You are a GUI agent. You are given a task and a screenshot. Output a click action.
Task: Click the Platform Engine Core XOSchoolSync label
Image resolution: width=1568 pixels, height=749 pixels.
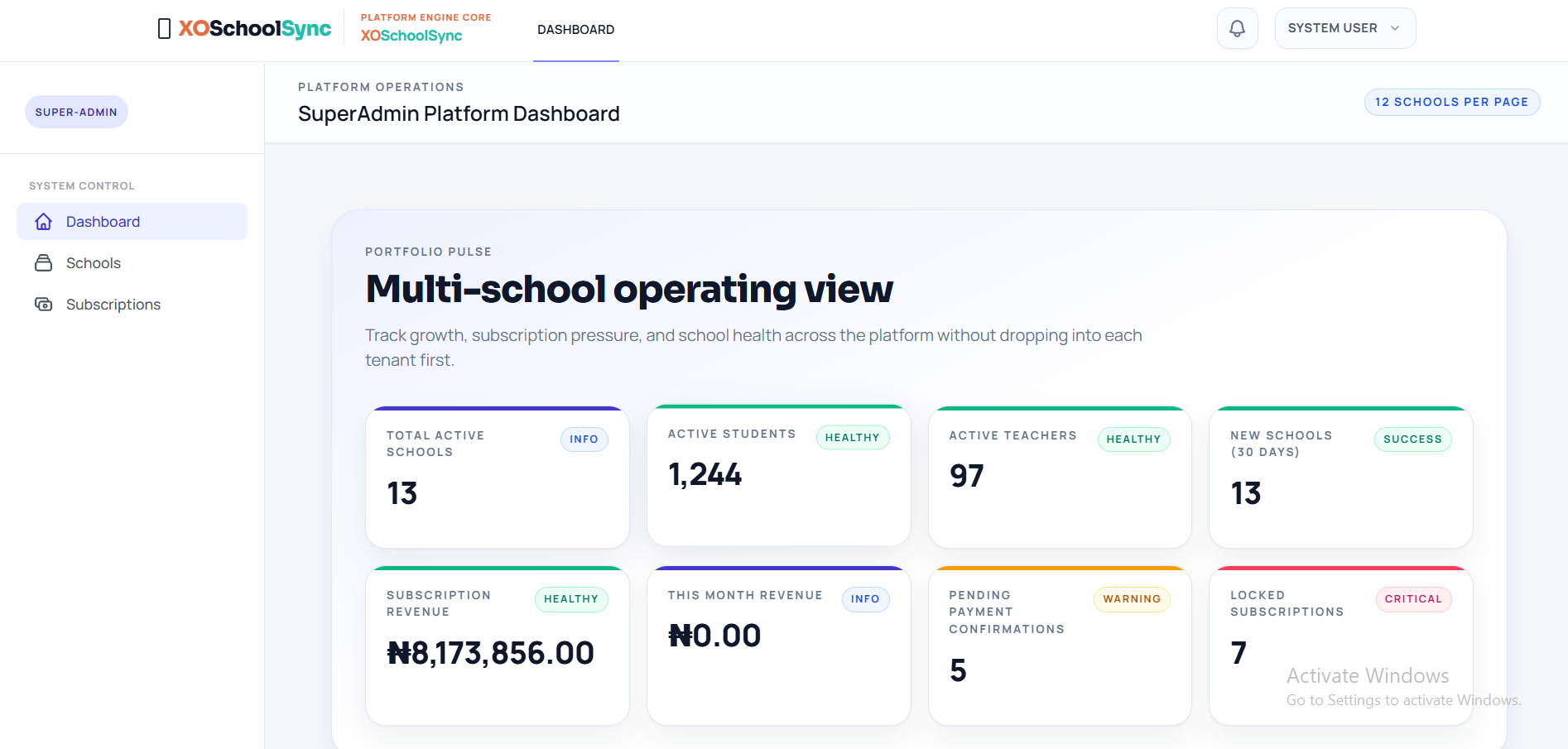click(x=426, y=28)
